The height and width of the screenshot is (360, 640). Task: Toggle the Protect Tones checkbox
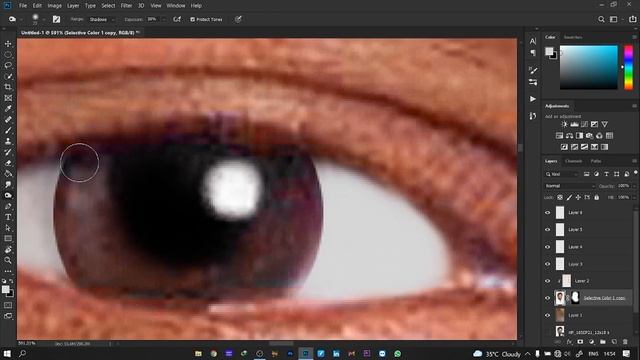coord(192,19)
